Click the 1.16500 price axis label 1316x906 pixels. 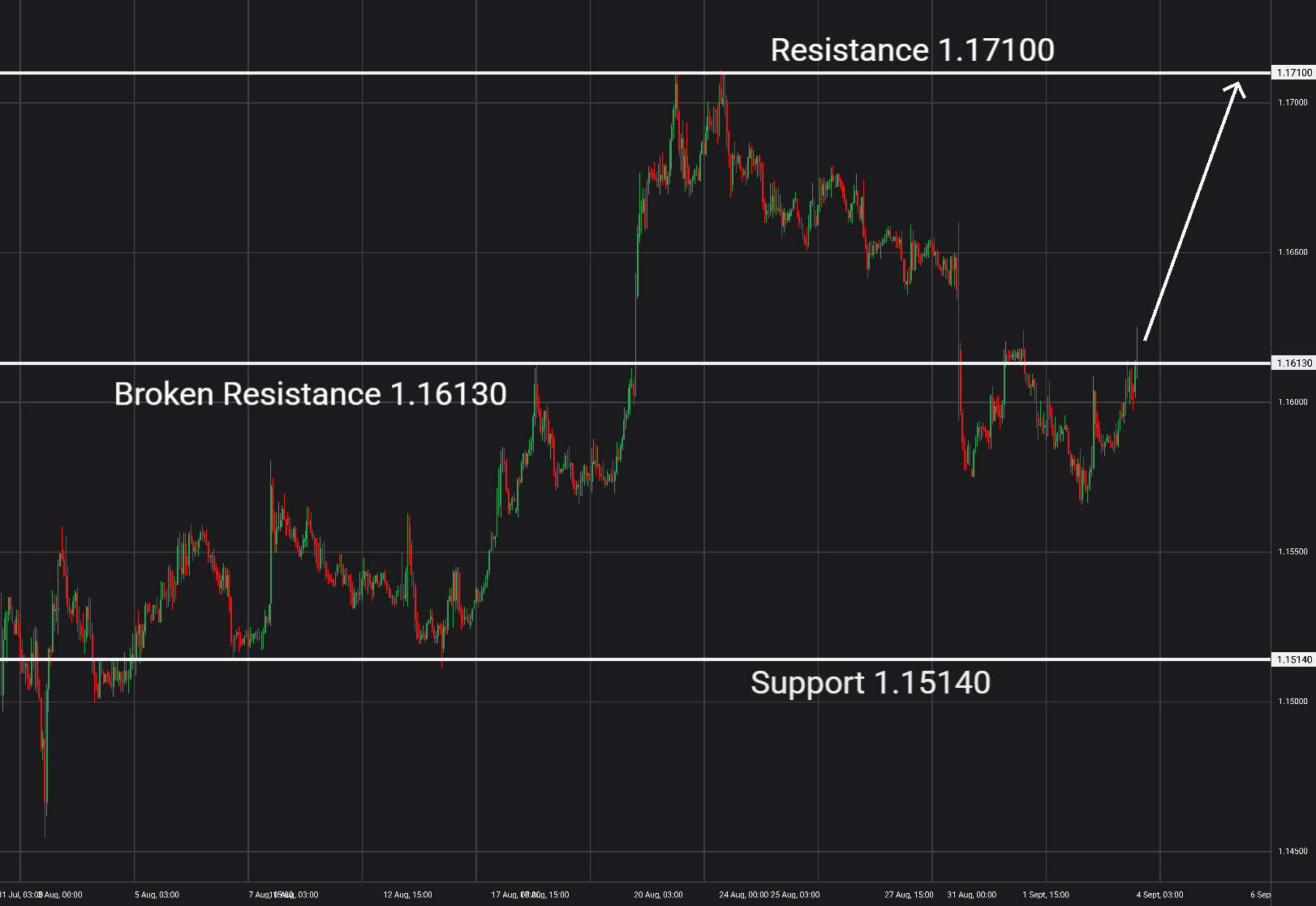pos(1292,252)
